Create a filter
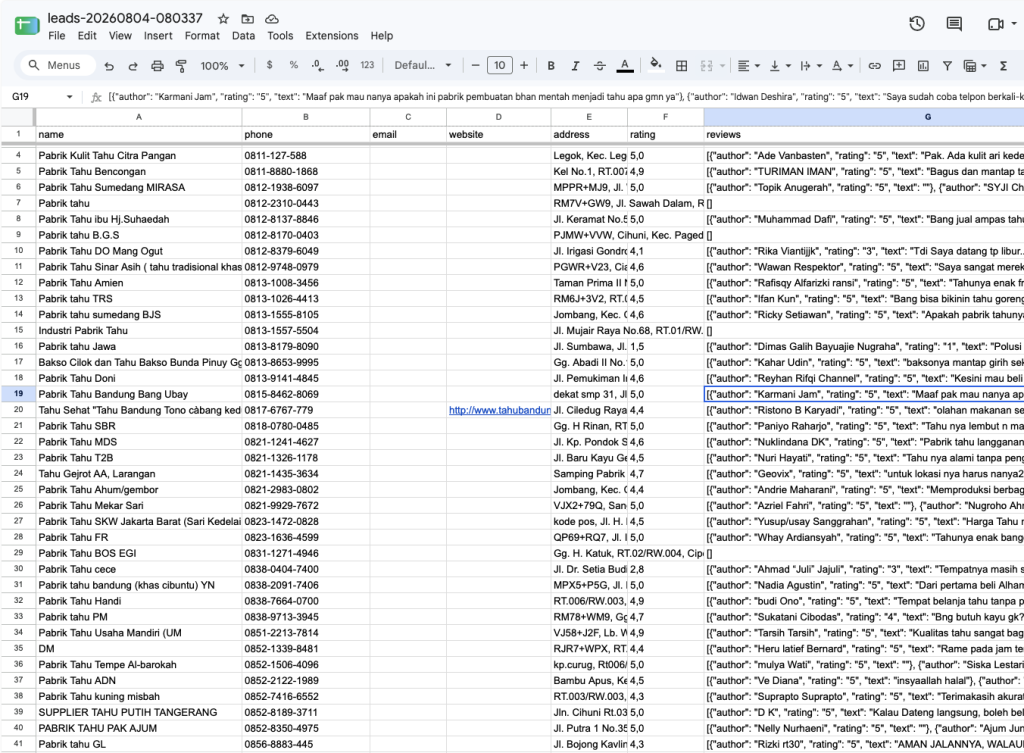 (x=947, y=65)
